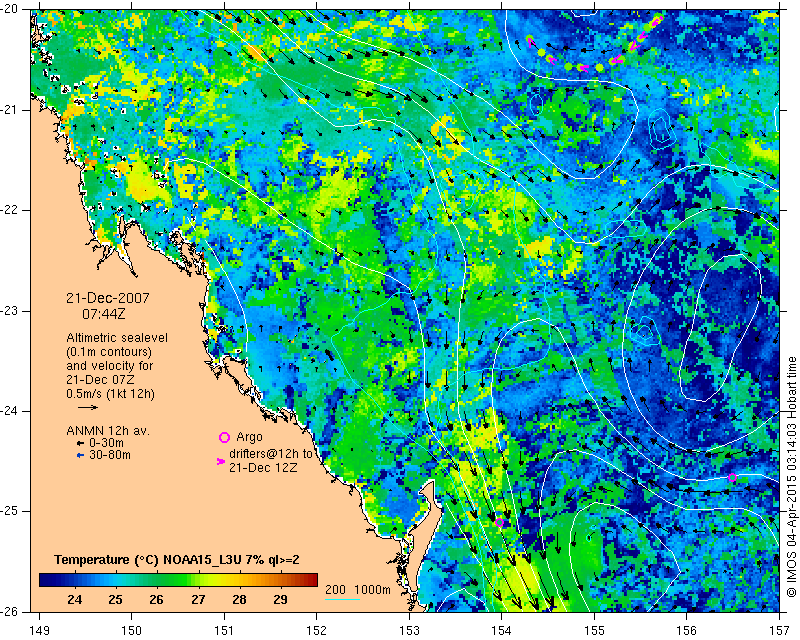Click the "-20" latitude axis label
Viewport: 800px width, 640px height.
(x=9, y=9)
